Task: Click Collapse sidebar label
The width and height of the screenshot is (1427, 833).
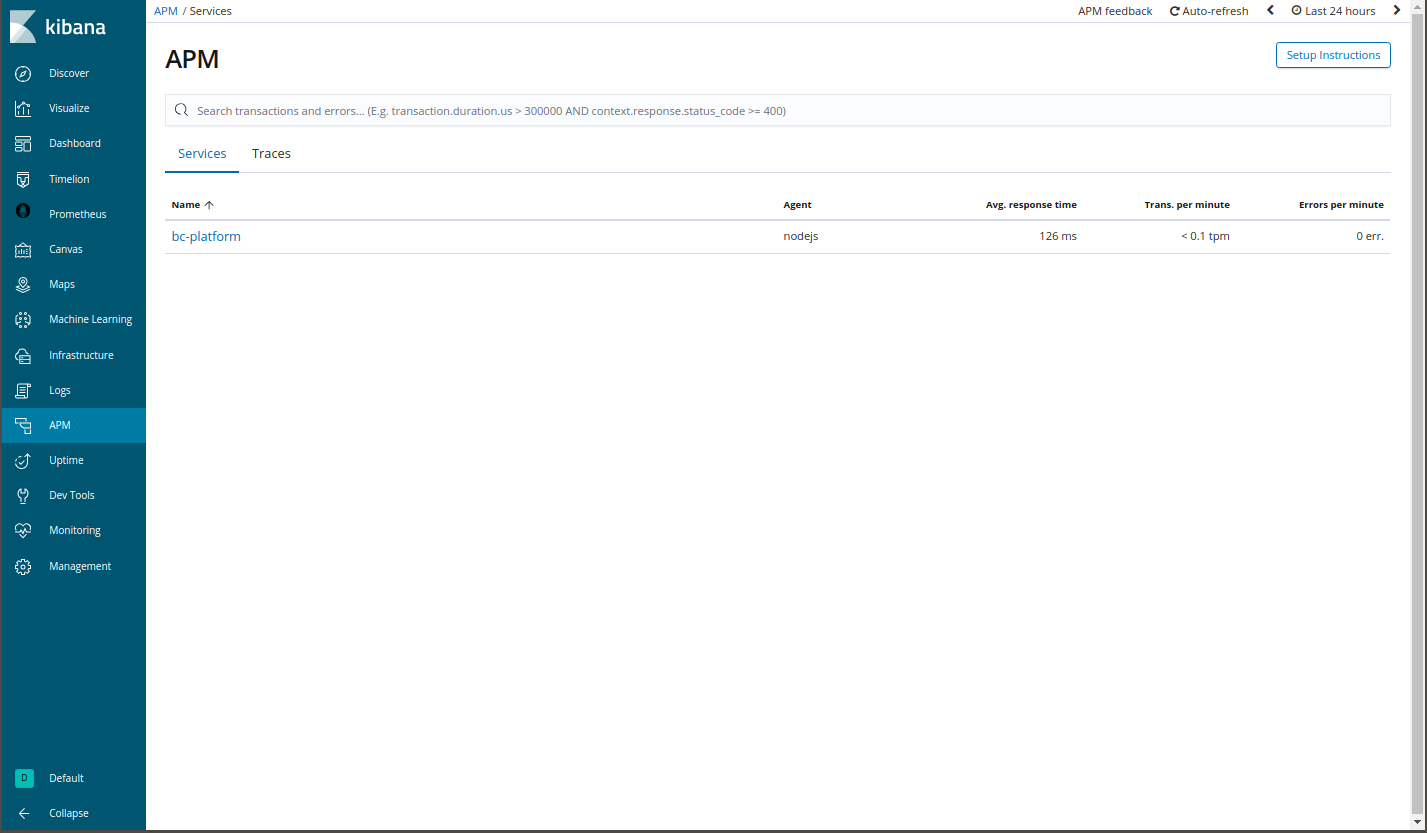Action: (69, 813)
